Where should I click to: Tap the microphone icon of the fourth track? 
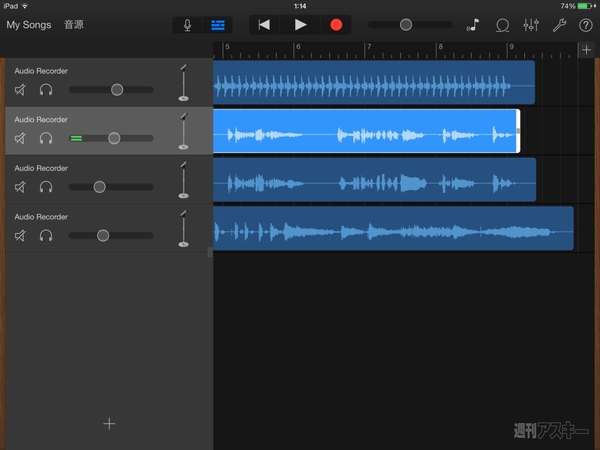click(183, 228)
